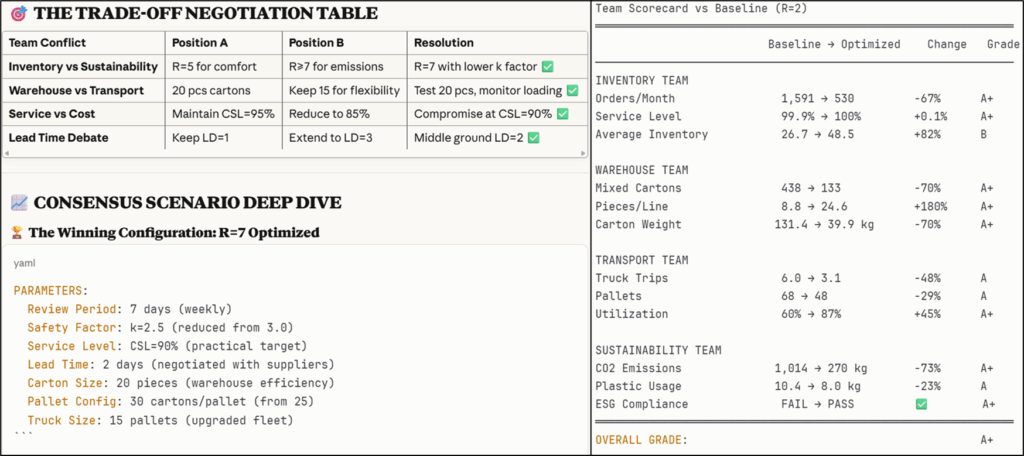
Task: Click the Pallet Config line in yaml block
Action: point(170,401)
